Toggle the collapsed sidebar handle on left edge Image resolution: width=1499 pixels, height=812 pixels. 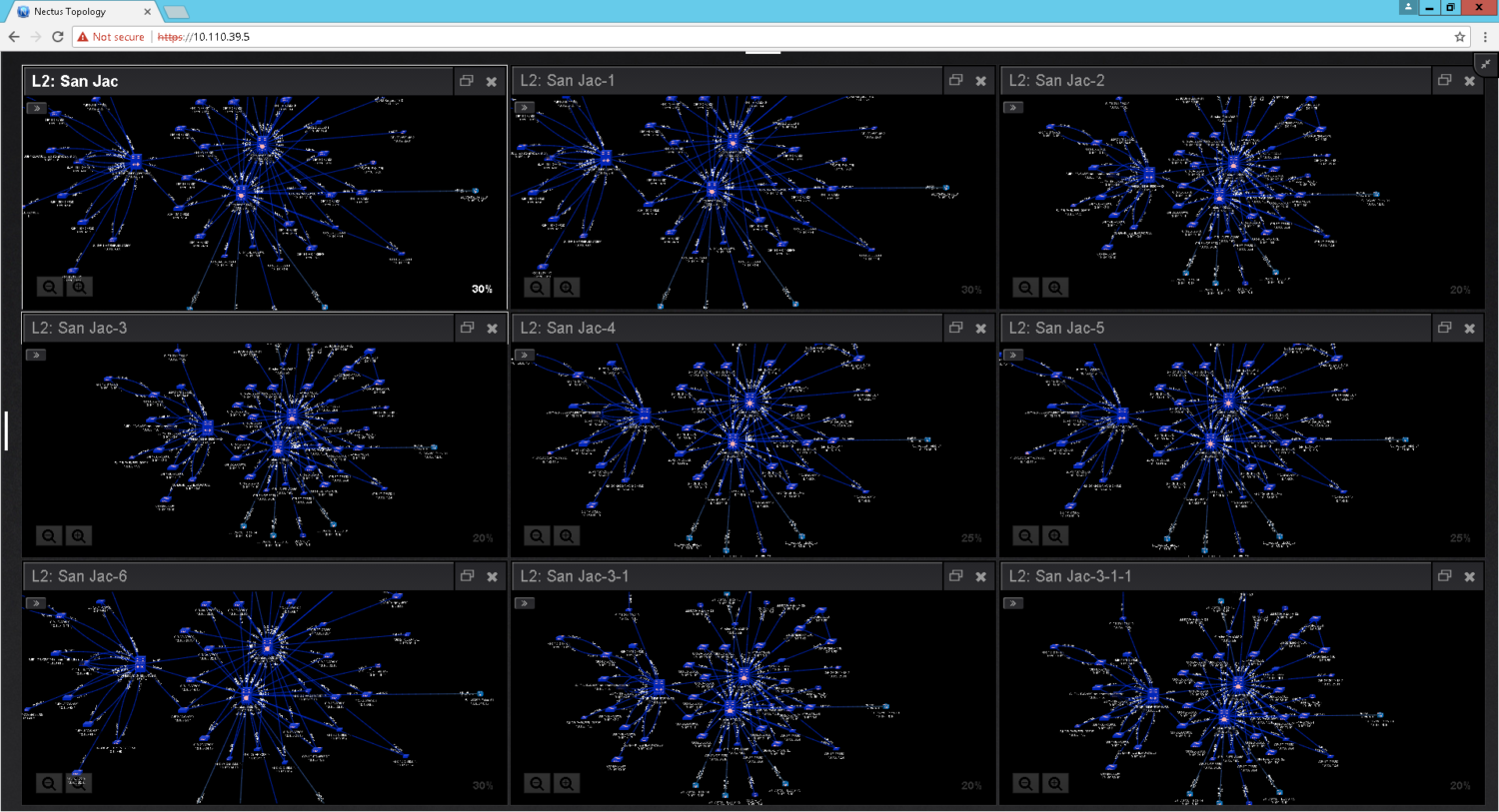click(5, 429)
